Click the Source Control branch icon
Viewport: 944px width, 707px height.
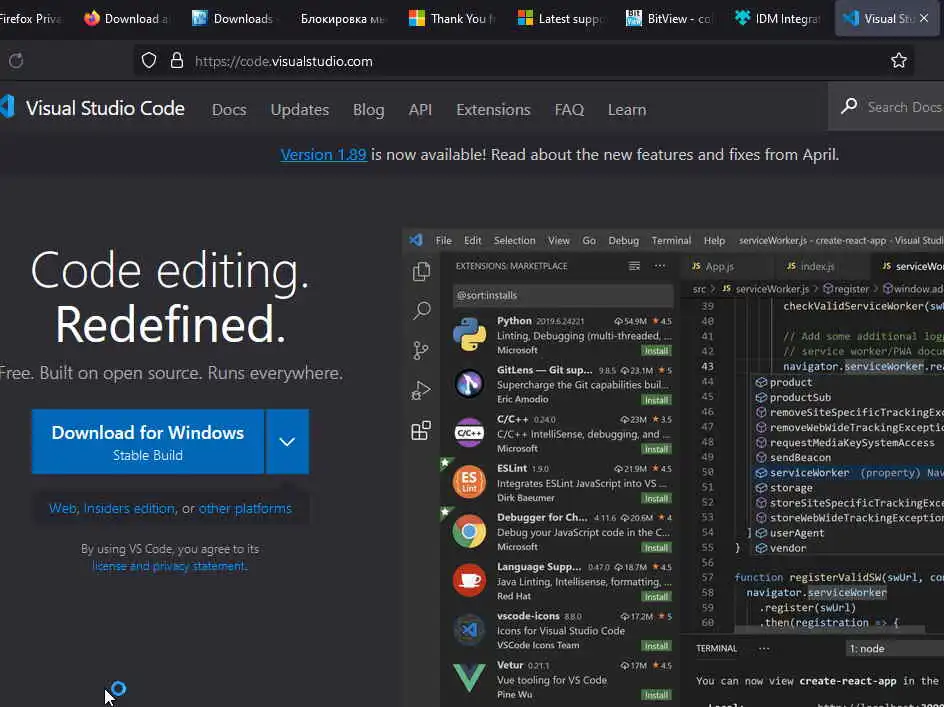(421, 350)
